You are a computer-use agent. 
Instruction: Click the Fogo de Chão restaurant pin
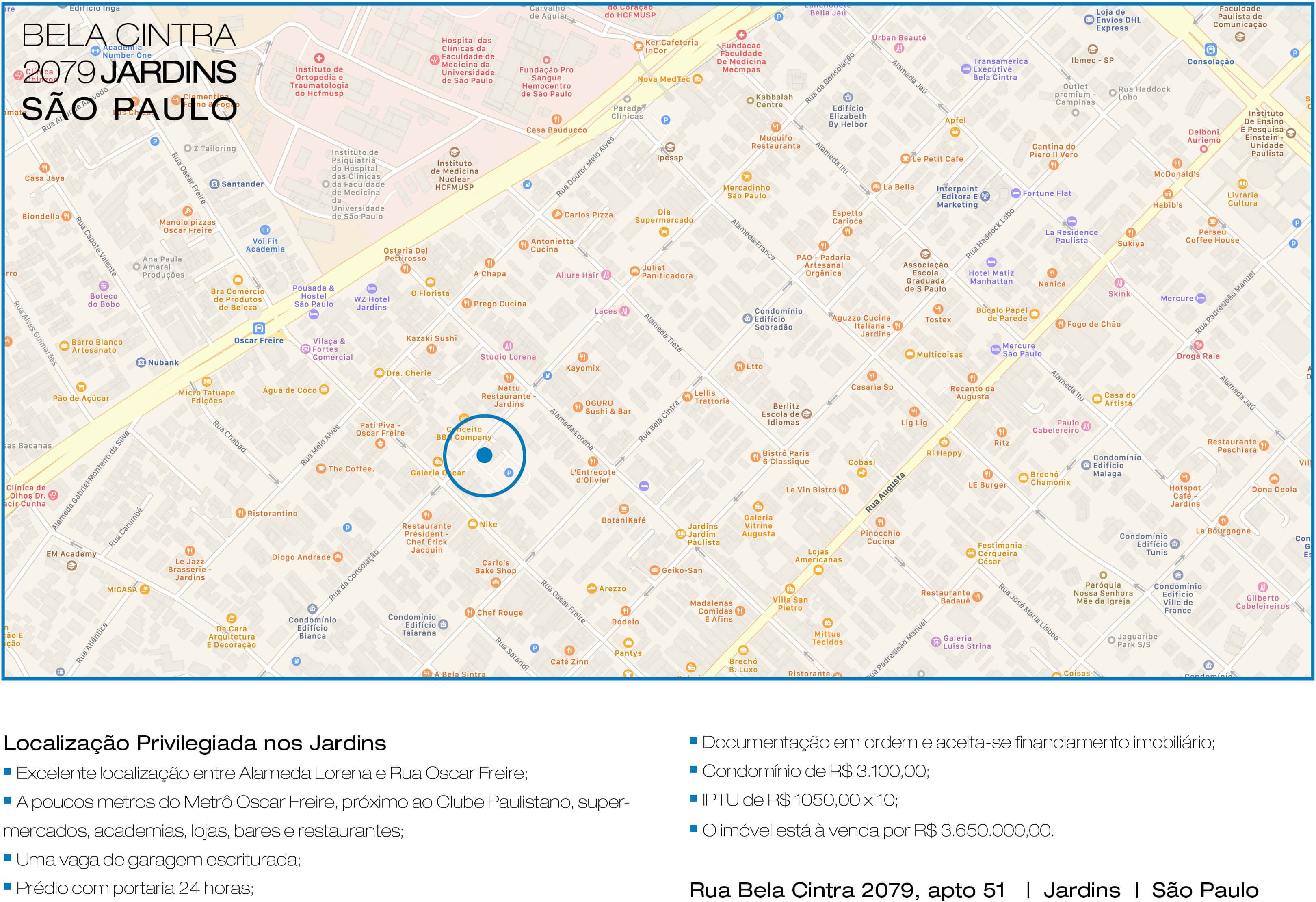(x=1060, y=324)
